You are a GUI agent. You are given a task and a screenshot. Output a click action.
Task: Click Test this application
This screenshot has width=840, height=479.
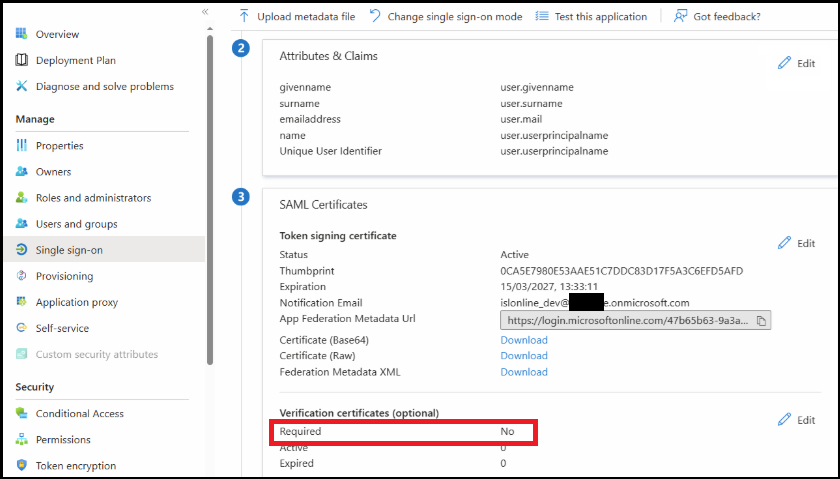click(x=601, y=17)
